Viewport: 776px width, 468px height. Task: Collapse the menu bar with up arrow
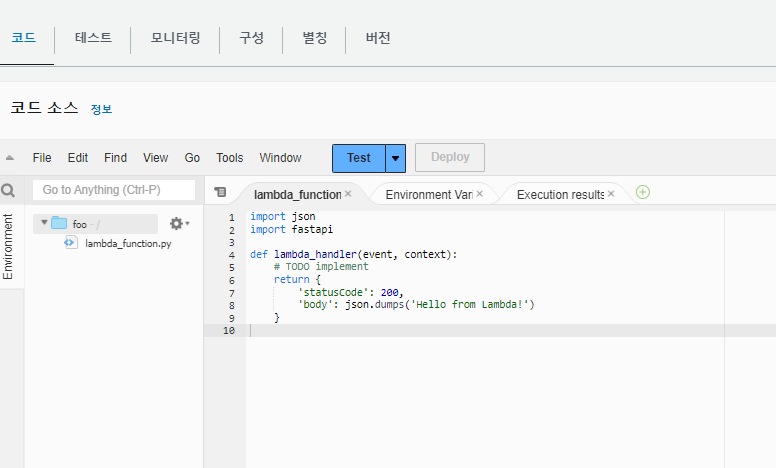click(10, 158)
